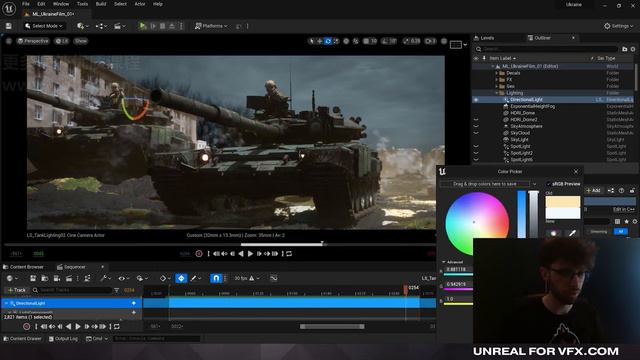The image size is (640, 360).
Task: Collapse the Lighting folder in Outliner
Action: tap(497, 93)
